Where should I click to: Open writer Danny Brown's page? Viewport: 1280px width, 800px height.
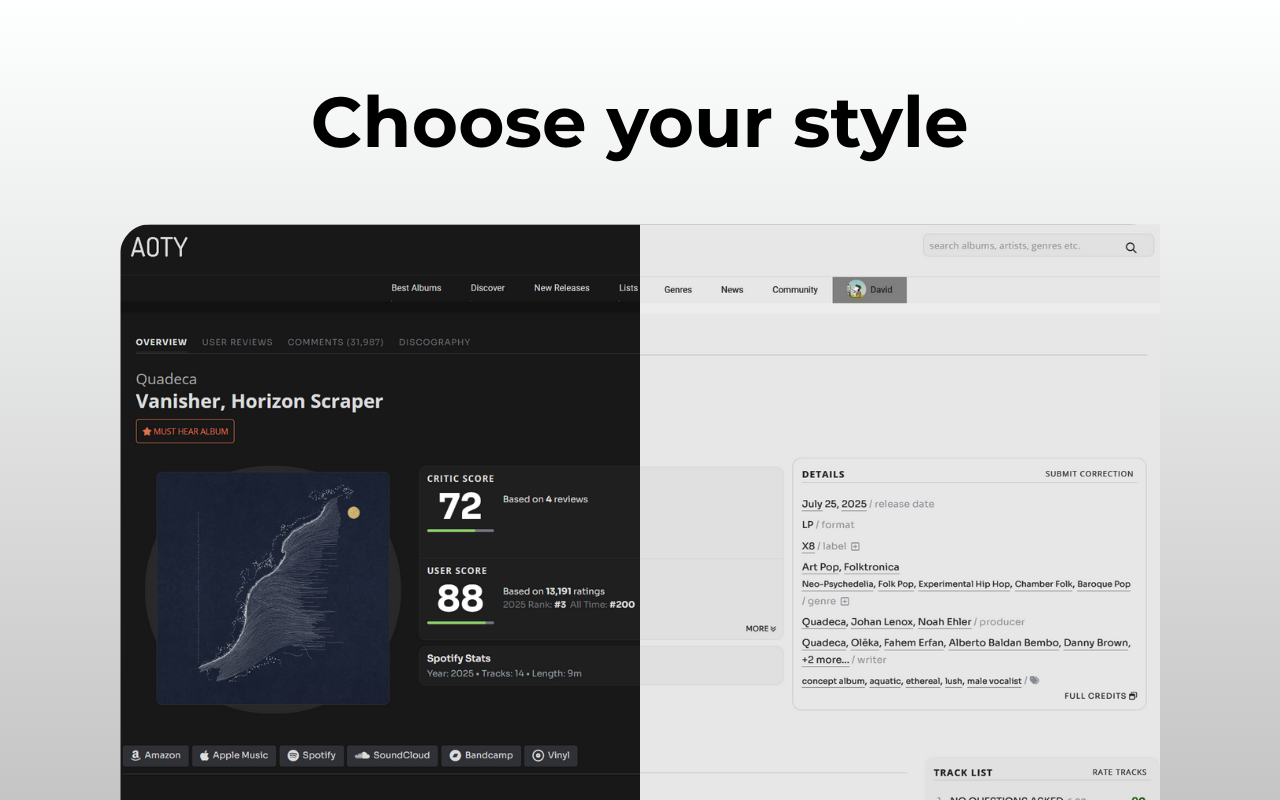click(x=1096, y=643)
